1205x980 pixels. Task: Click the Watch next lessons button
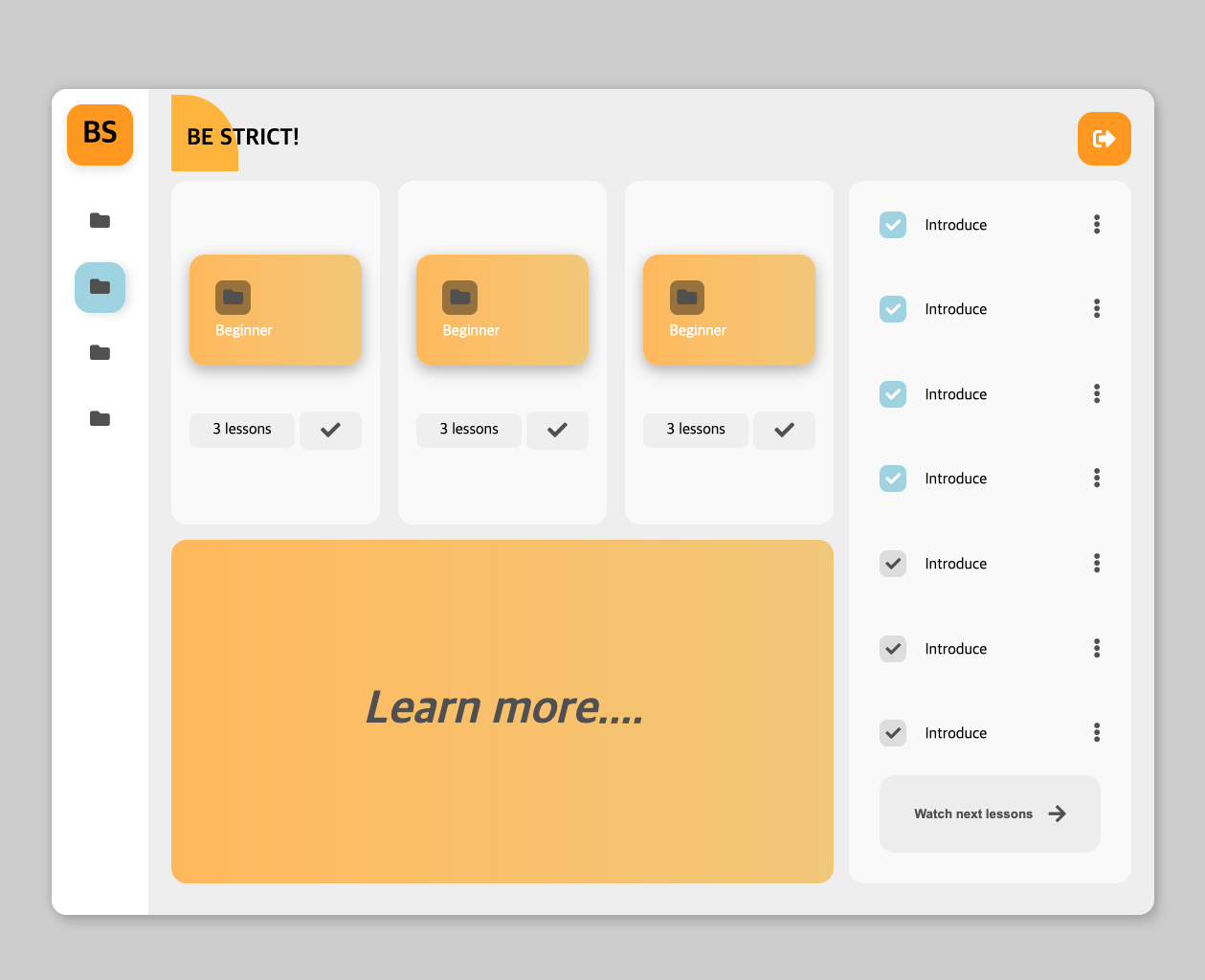click(990, 813)
